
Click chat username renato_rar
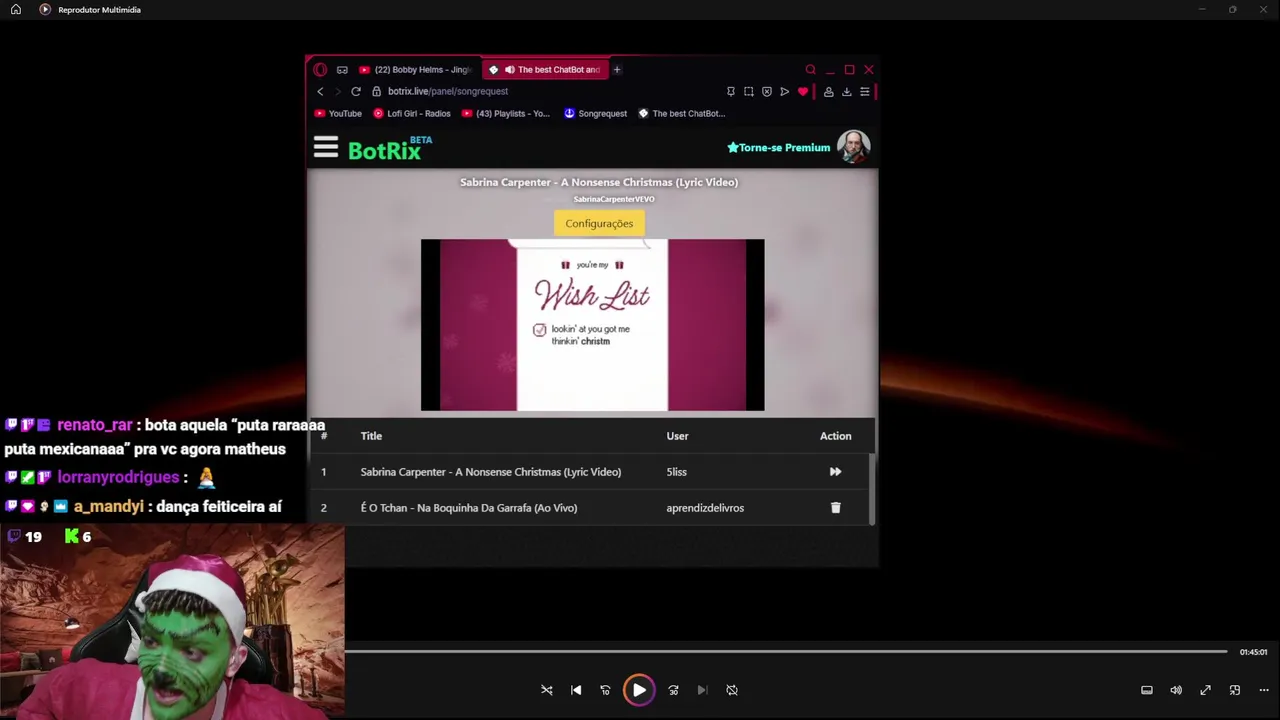click(x=95, y=425)
